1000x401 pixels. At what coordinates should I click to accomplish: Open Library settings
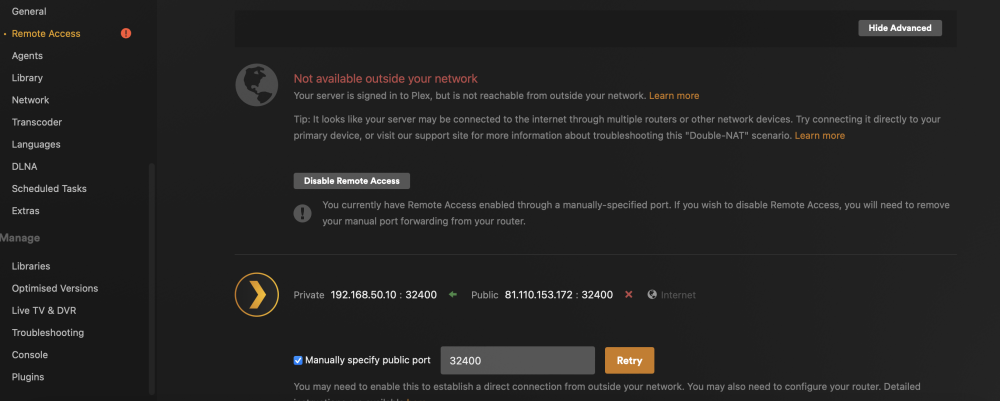pos(27,78)
